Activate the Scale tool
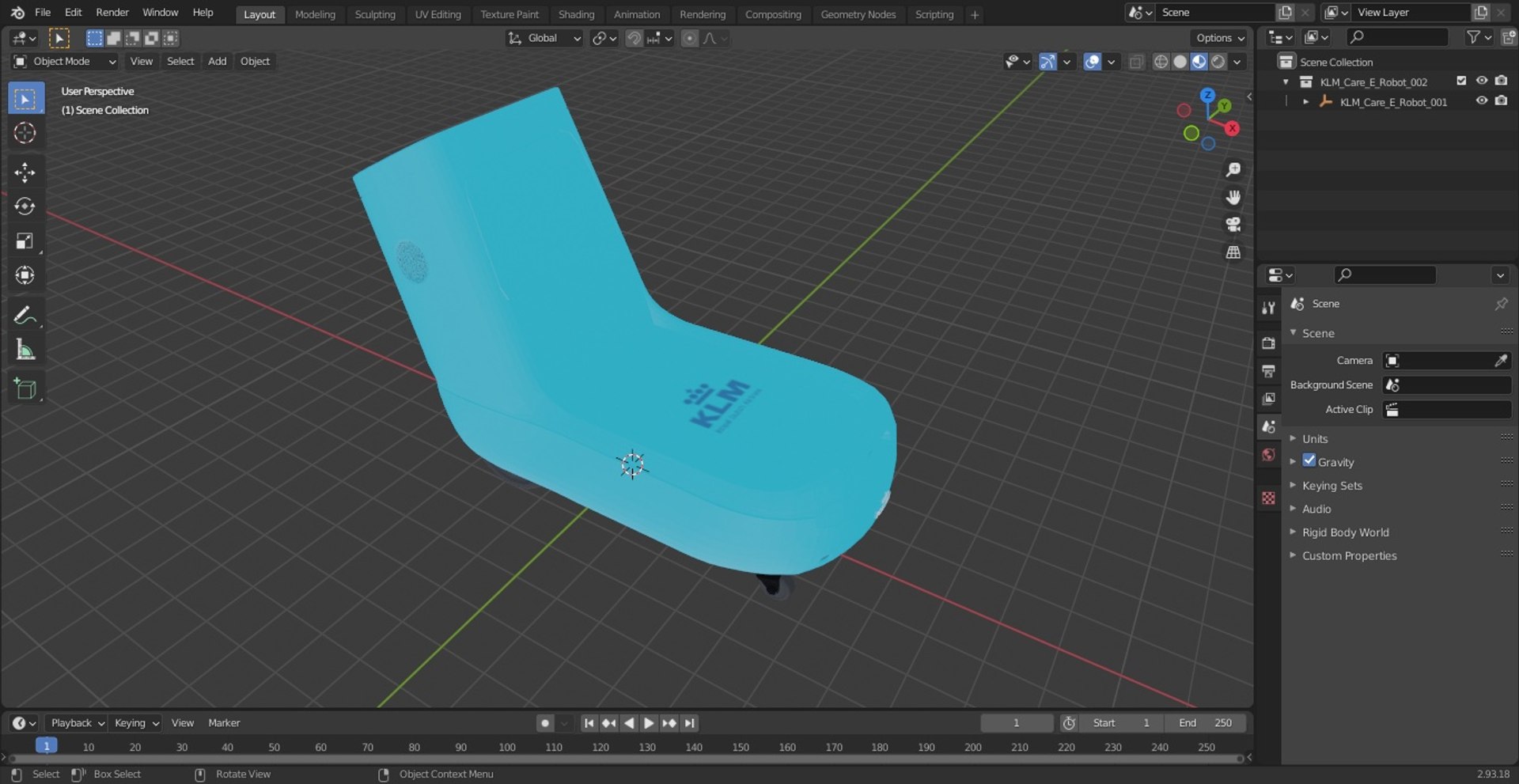This screenshot has height=784, width=1519. 25,241
